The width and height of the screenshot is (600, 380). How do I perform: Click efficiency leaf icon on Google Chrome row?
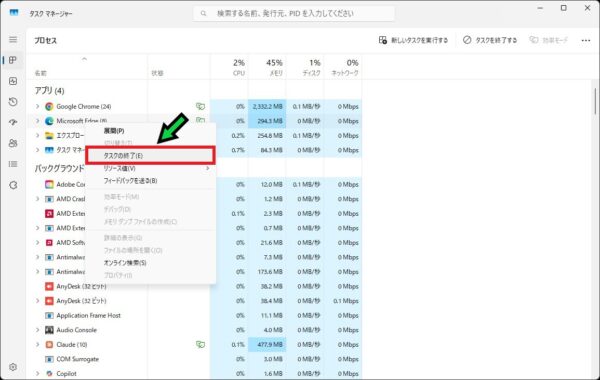click(x=200, y=106)
